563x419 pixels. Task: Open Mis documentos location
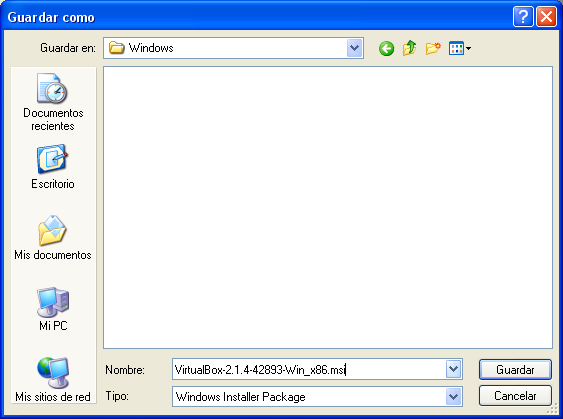pyautogui.click(x=53, y=238)
